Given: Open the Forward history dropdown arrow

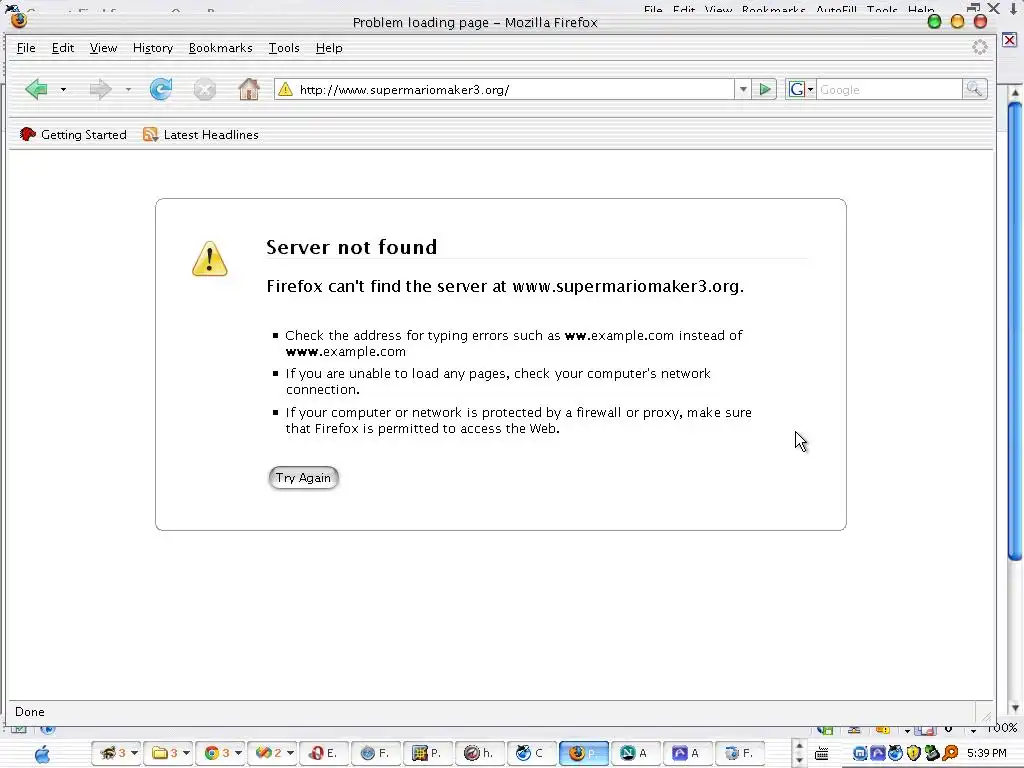Looking at the screenshot, I should coord(128,89).
